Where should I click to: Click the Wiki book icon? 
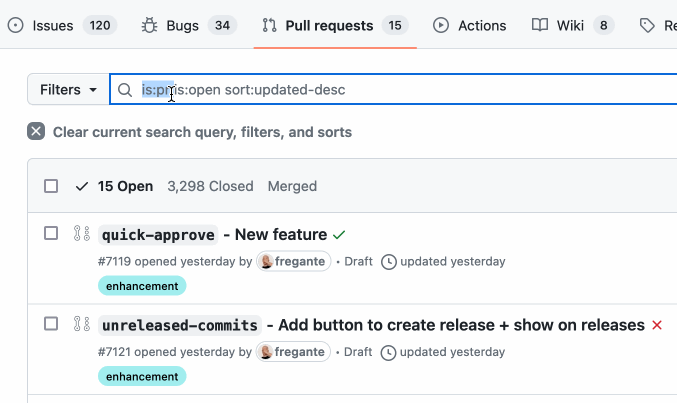[x=540, y=25]
